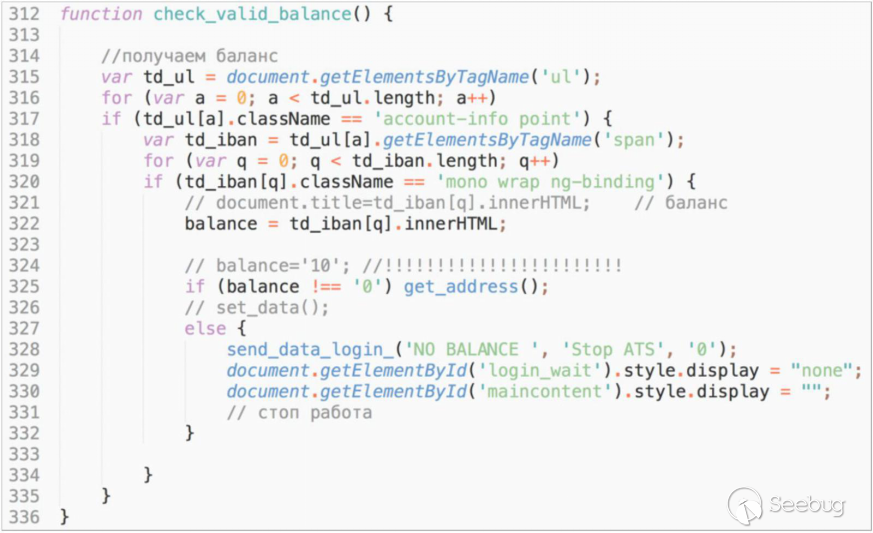Click the commented set_data() line
Viewport: 873px width, 533px height.
257,307
